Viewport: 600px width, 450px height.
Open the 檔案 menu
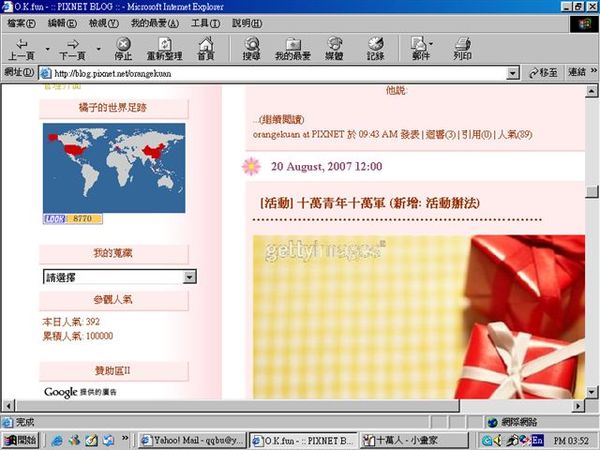click(21, 24)
